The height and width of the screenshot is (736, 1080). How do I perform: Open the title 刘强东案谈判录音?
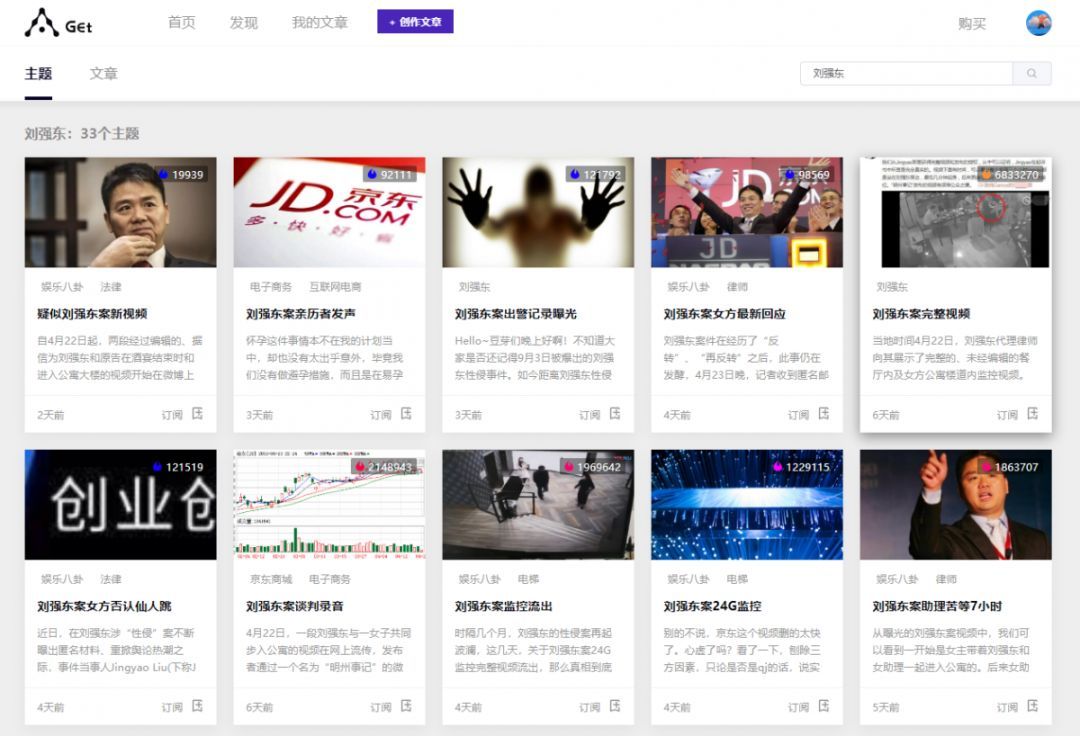pyautogui.click(x=295, y=606)
